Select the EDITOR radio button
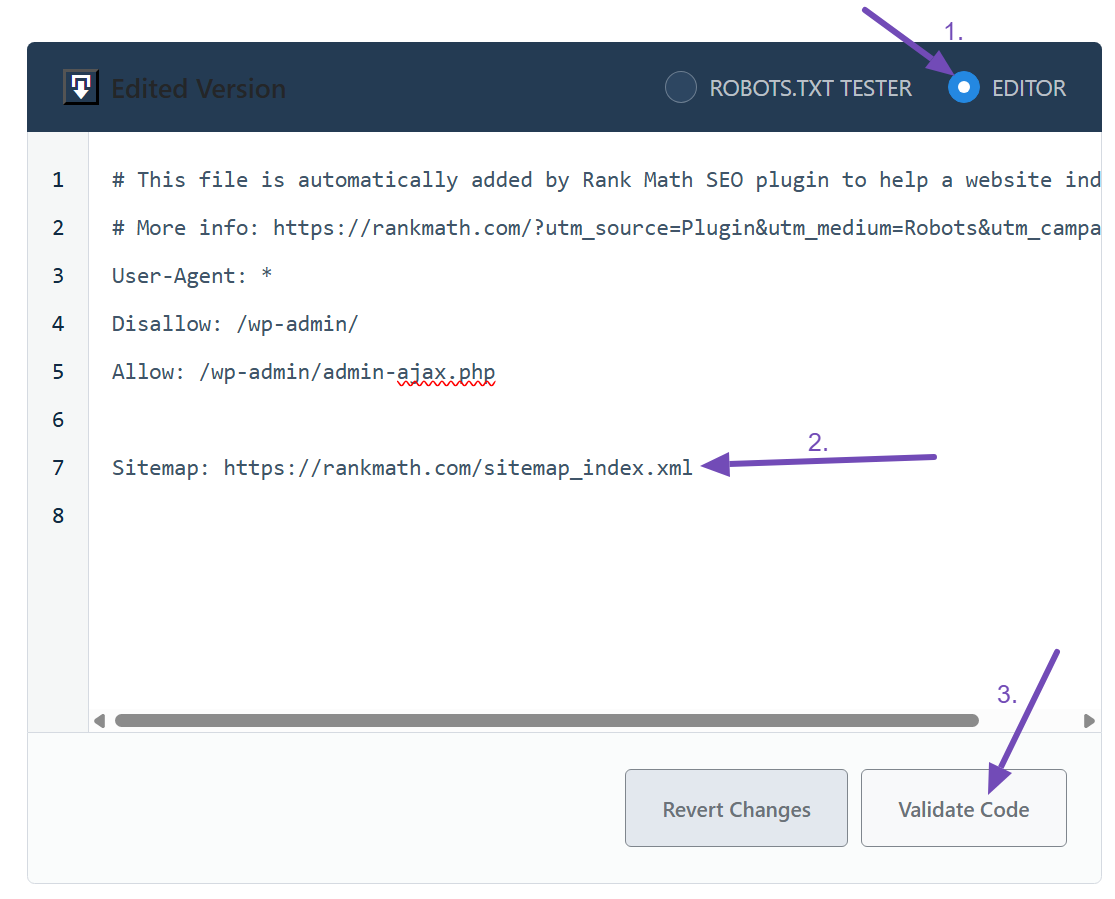Screen dimensions: 1115x899 pos(963,88)
